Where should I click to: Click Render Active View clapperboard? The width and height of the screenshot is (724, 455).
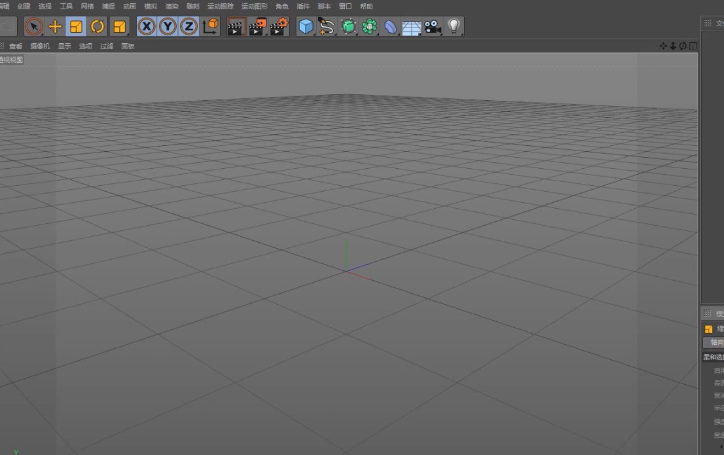(x=236, y=26)
